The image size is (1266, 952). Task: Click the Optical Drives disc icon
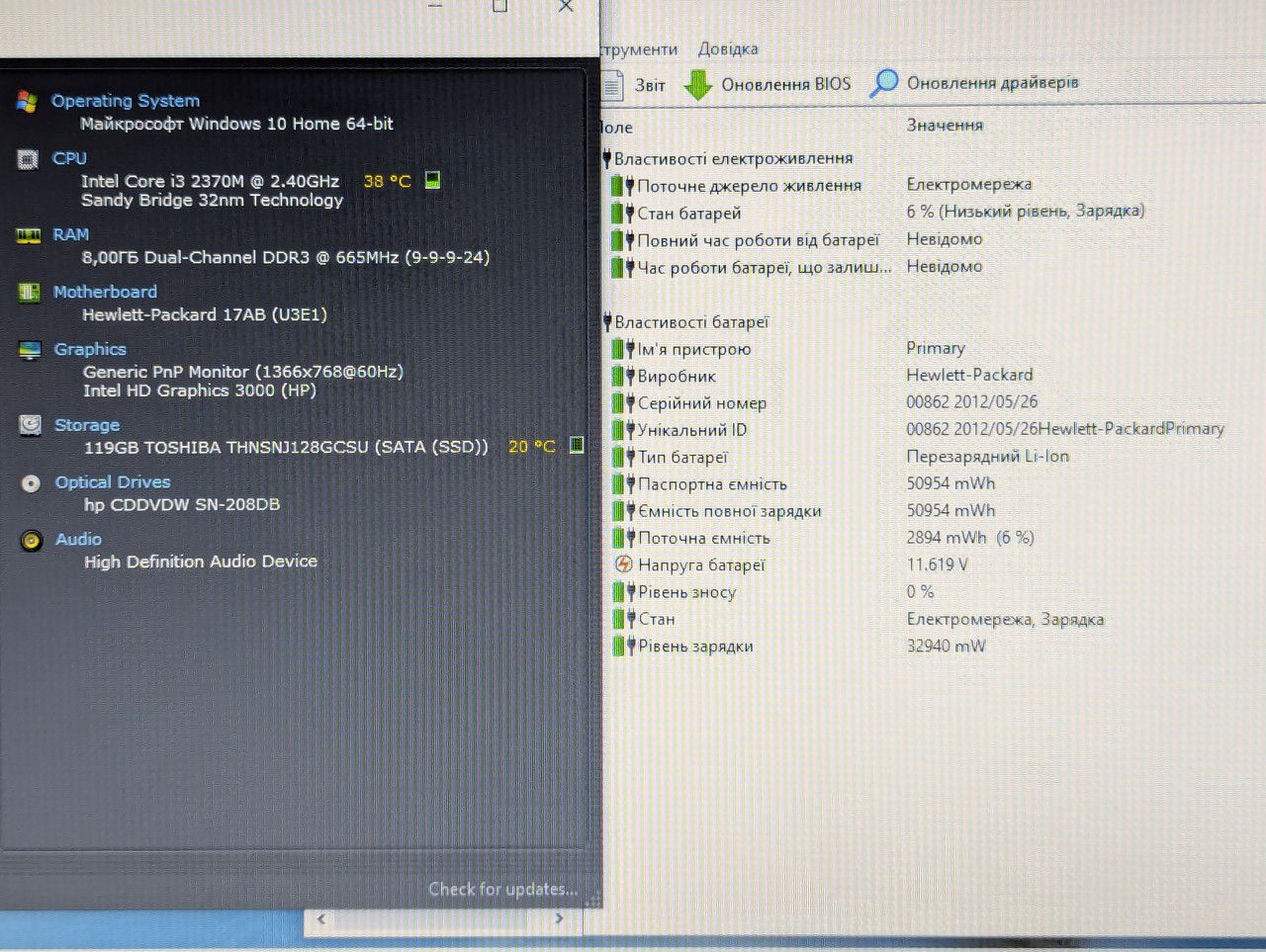coord(32,483)
